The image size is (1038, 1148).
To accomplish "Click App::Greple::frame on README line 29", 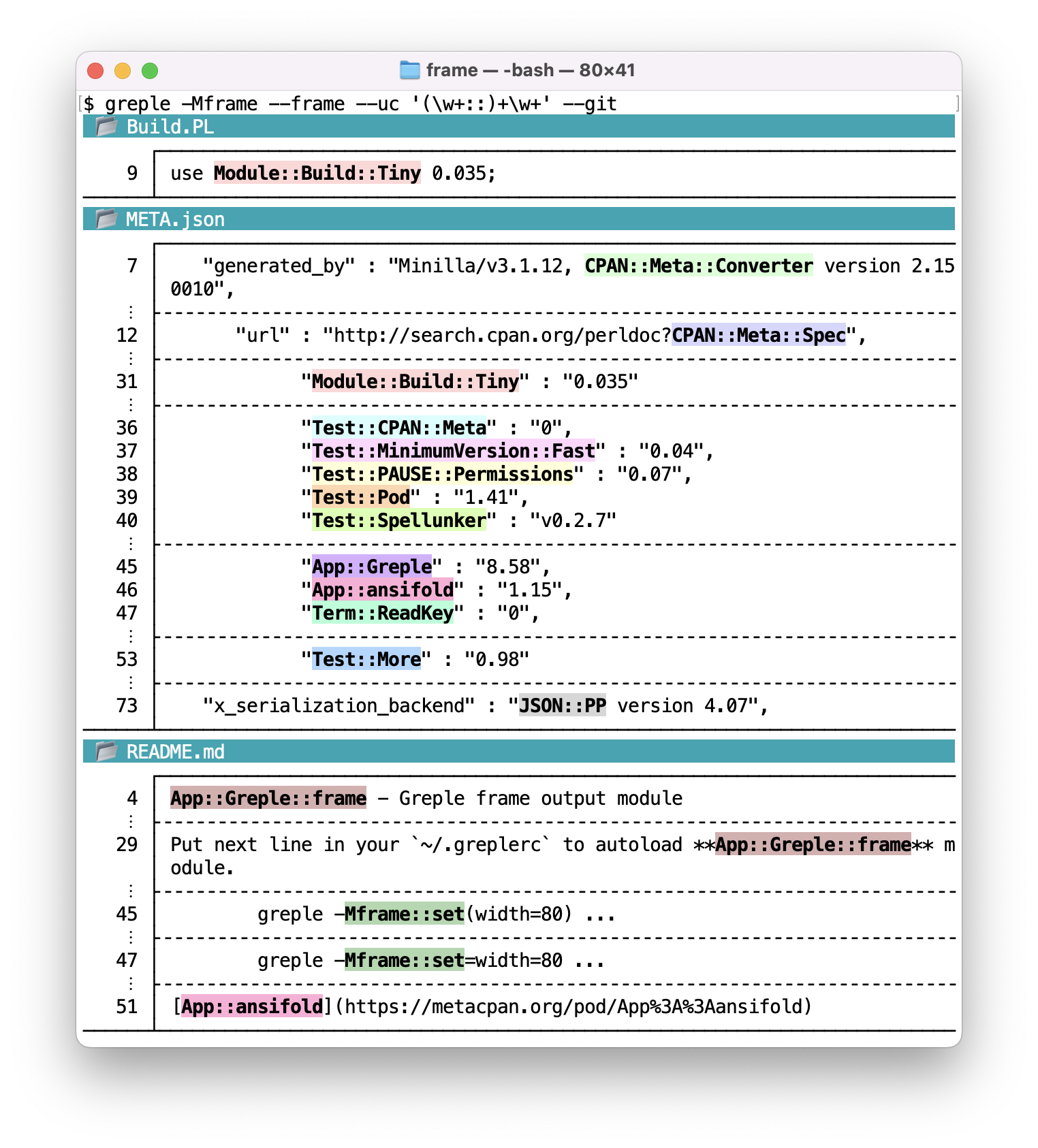I will pos(813,844).
